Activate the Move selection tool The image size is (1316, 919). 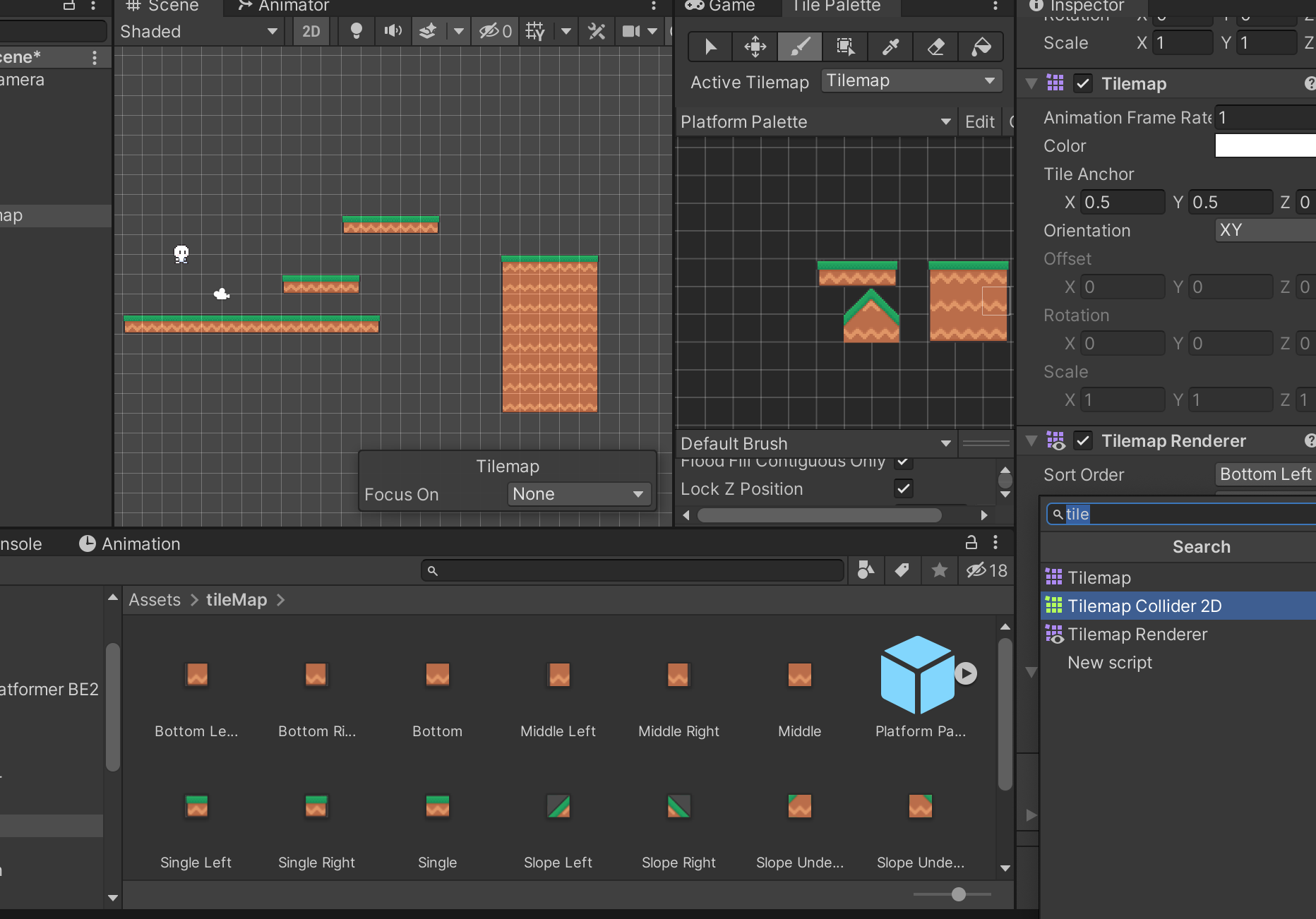point(755,47)
